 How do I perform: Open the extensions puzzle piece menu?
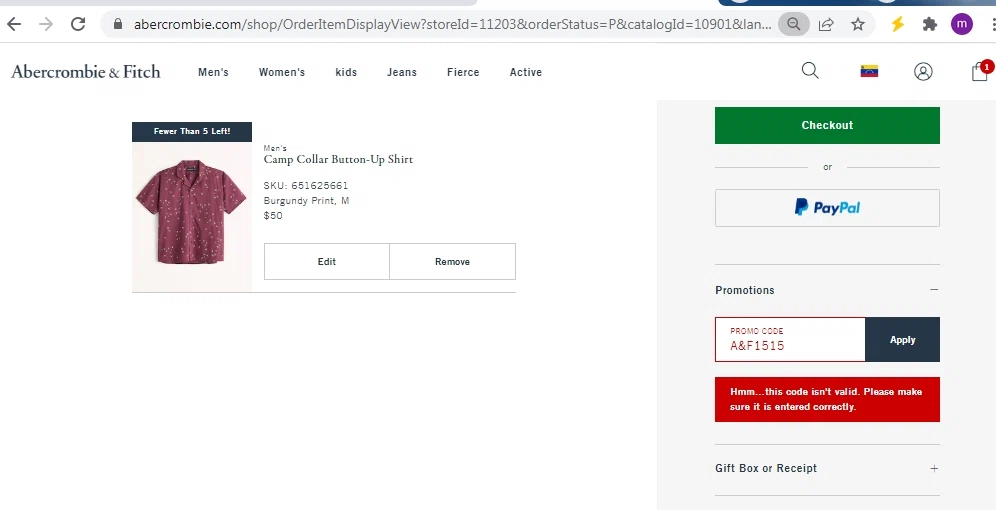click(929, 24)
